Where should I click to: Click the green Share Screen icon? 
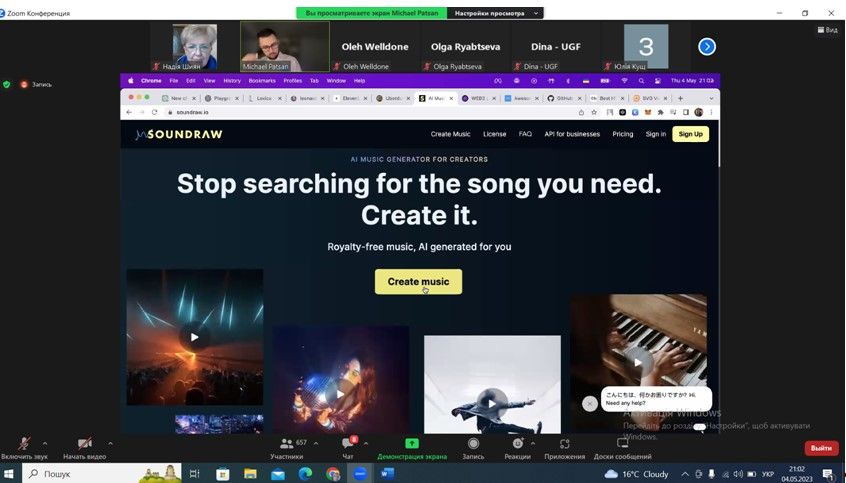411,444
